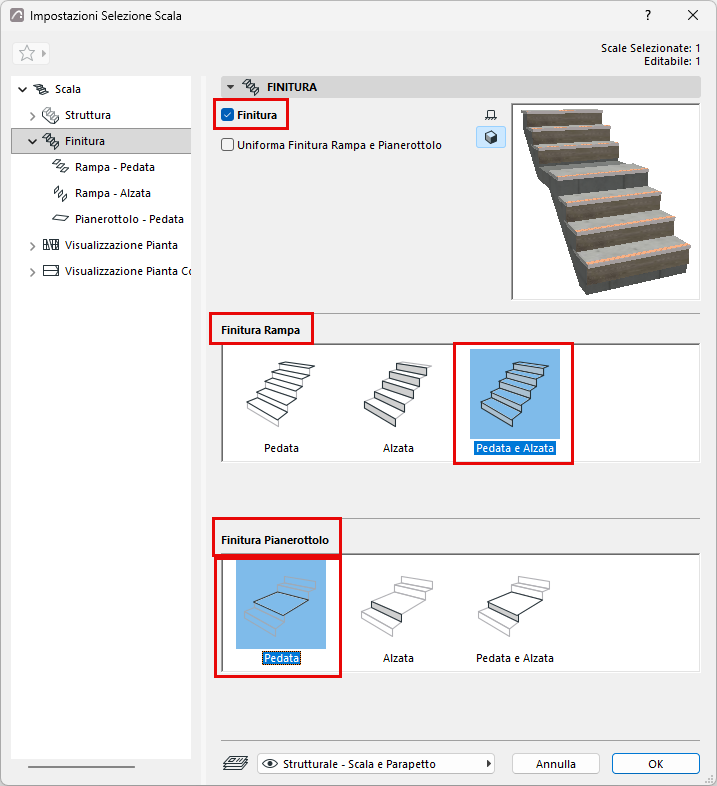
Task: Expand the Struttura tree node
Action: [33, 116]
